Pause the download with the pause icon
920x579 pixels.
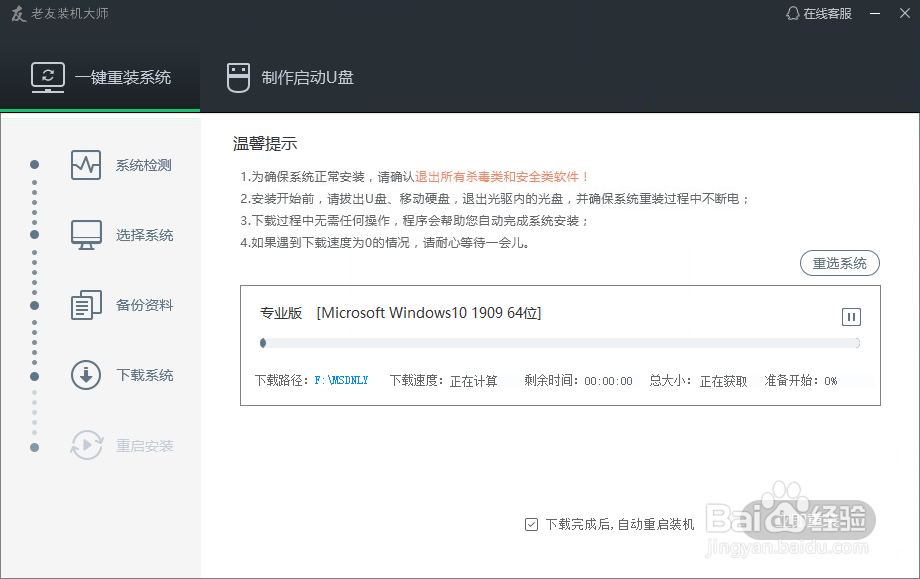point(851,317)
